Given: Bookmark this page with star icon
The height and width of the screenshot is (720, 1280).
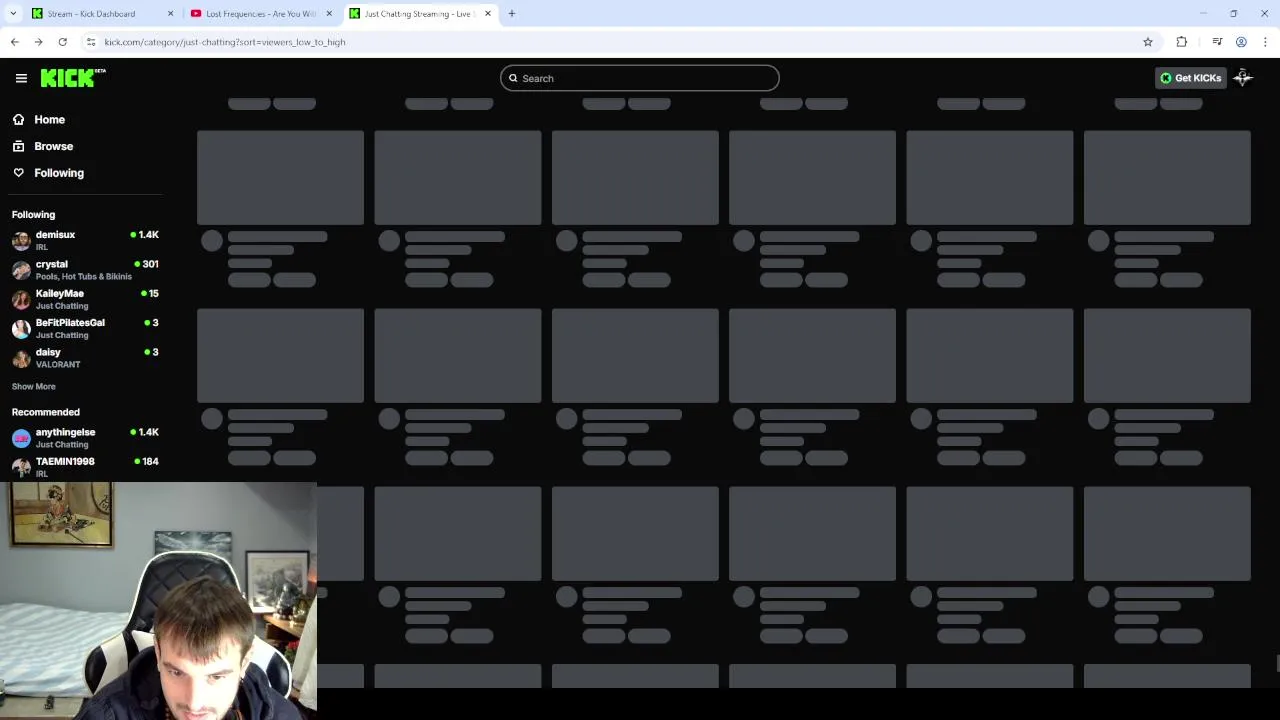Looking at the screenshot, I should [1148, 42].
